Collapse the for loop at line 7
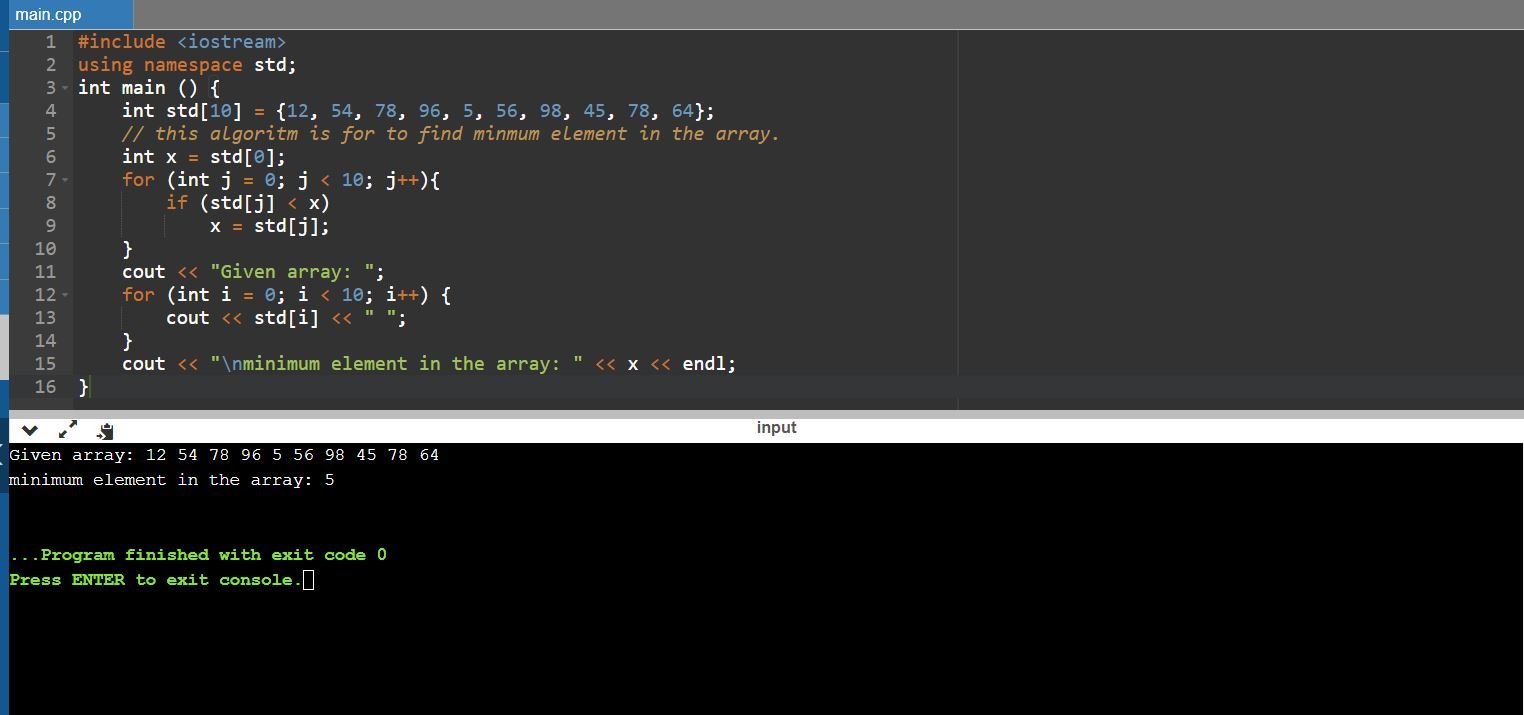The image size is (1524, 715). tap(66, 180)
